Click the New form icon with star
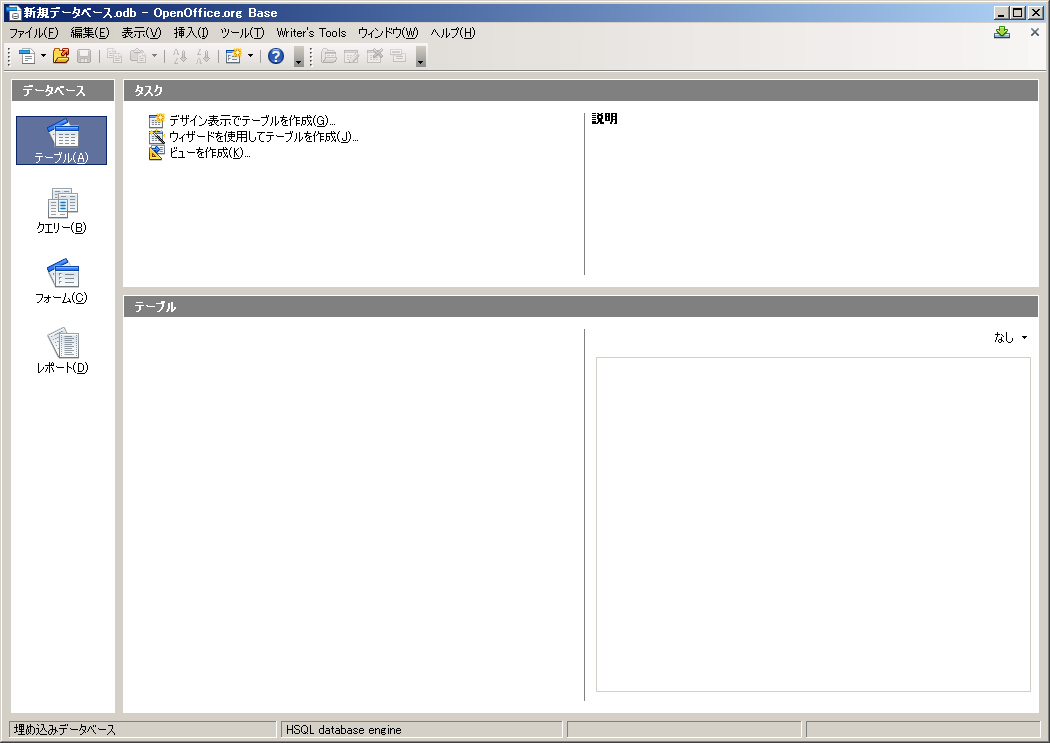This screenshot has width=1050, height=743. [233, 56]
